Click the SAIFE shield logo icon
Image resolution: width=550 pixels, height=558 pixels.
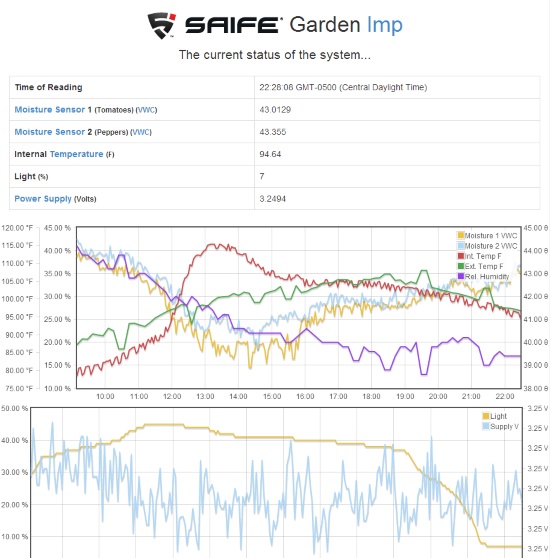(162, 25)
